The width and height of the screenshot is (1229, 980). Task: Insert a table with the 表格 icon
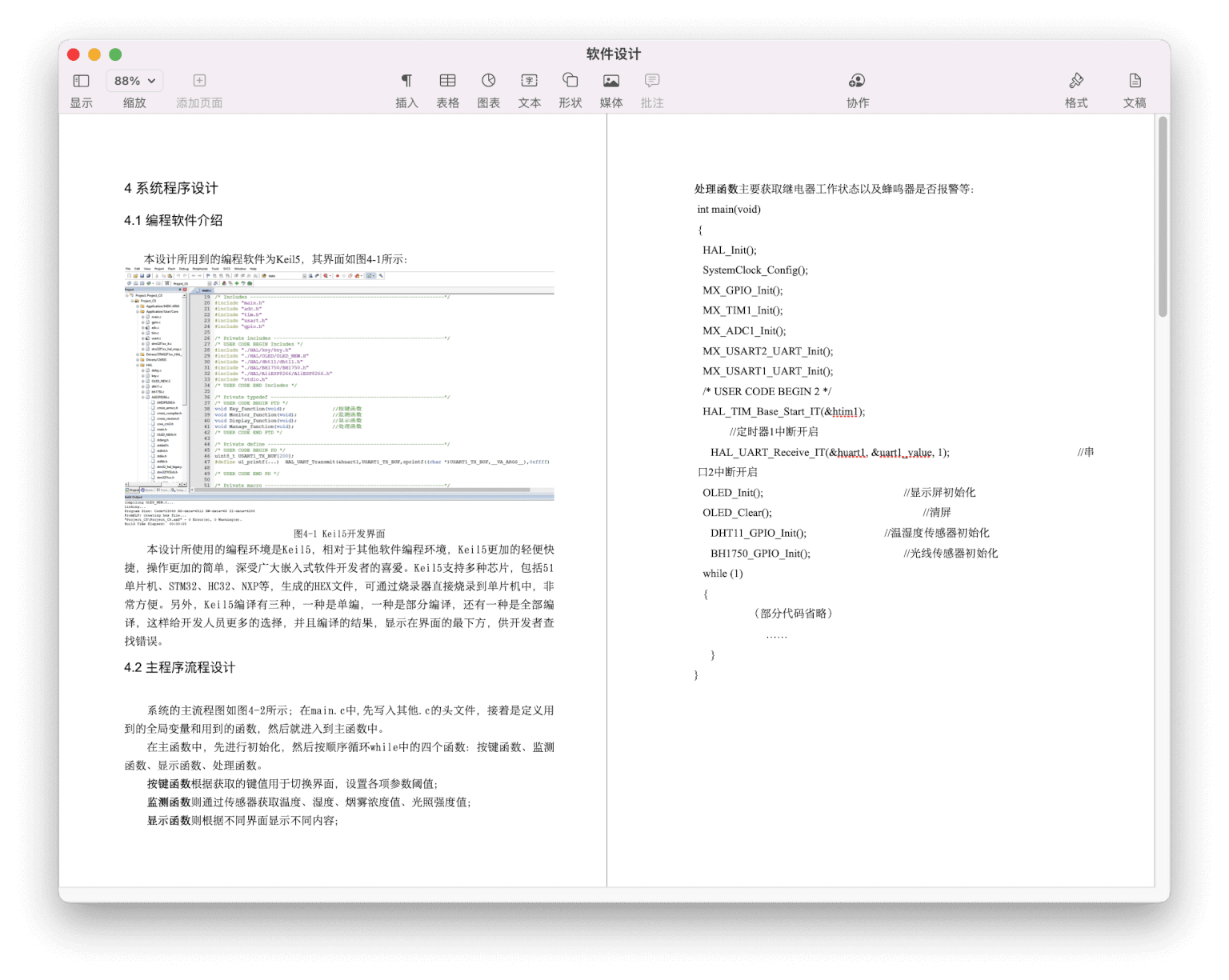pyautogui.click(x=447, y=81)
